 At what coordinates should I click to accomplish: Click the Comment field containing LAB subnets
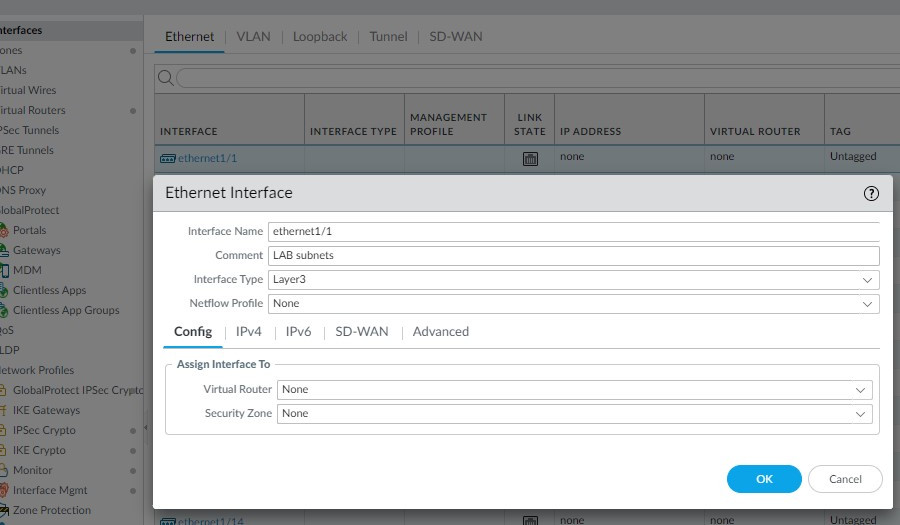tap(573, 255)
